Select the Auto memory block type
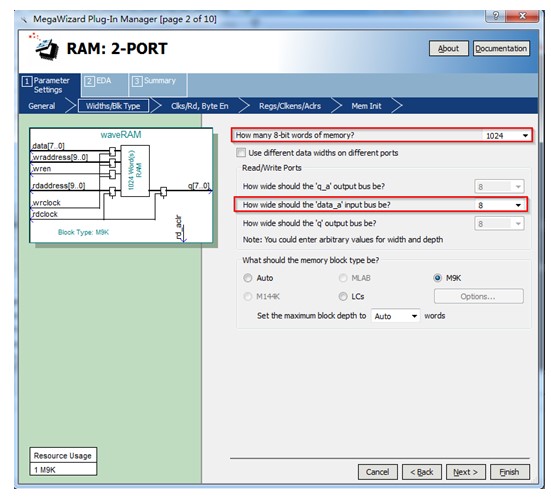The height and width of the screenshot is (503, 551). [x=248, y=278]
